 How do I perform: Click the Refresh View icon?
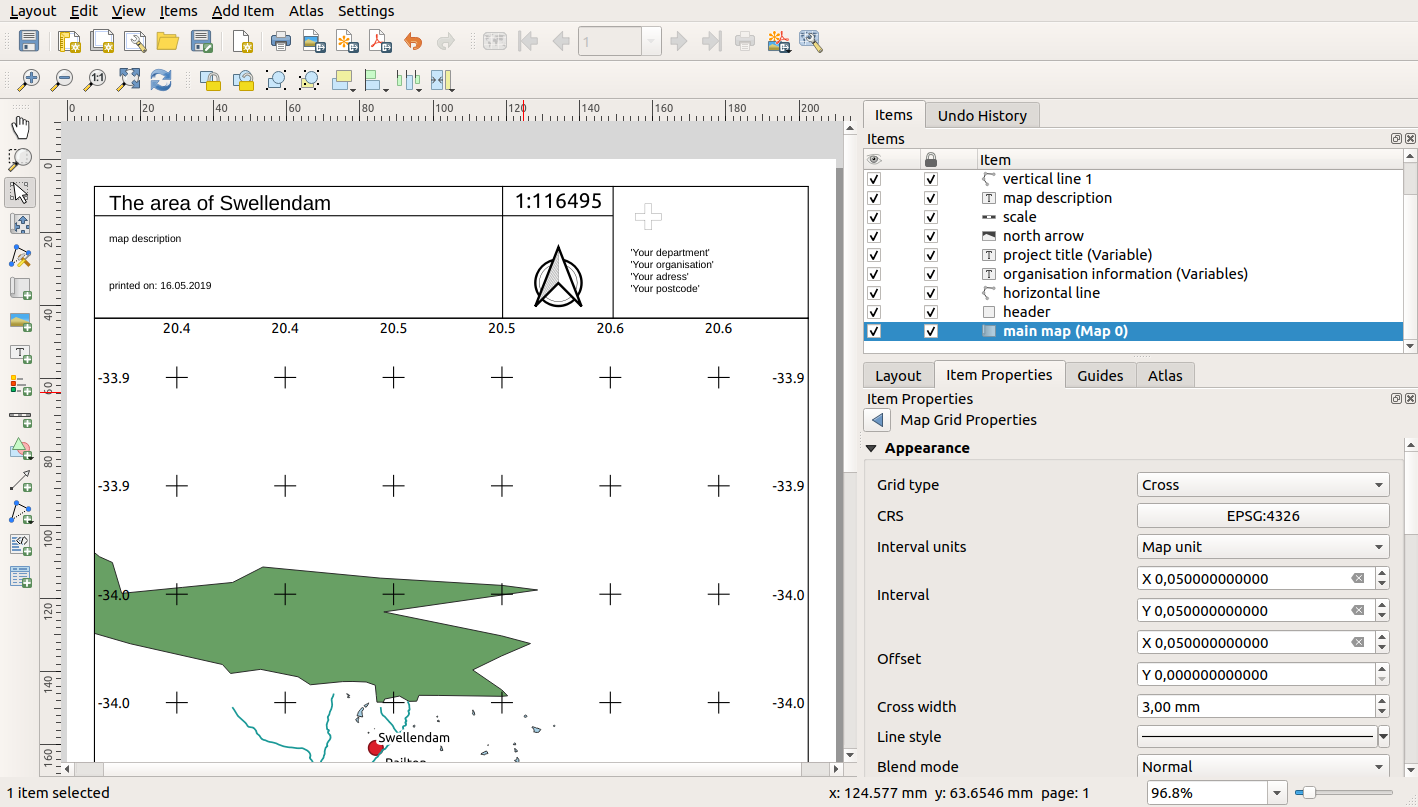pos(161,80)
